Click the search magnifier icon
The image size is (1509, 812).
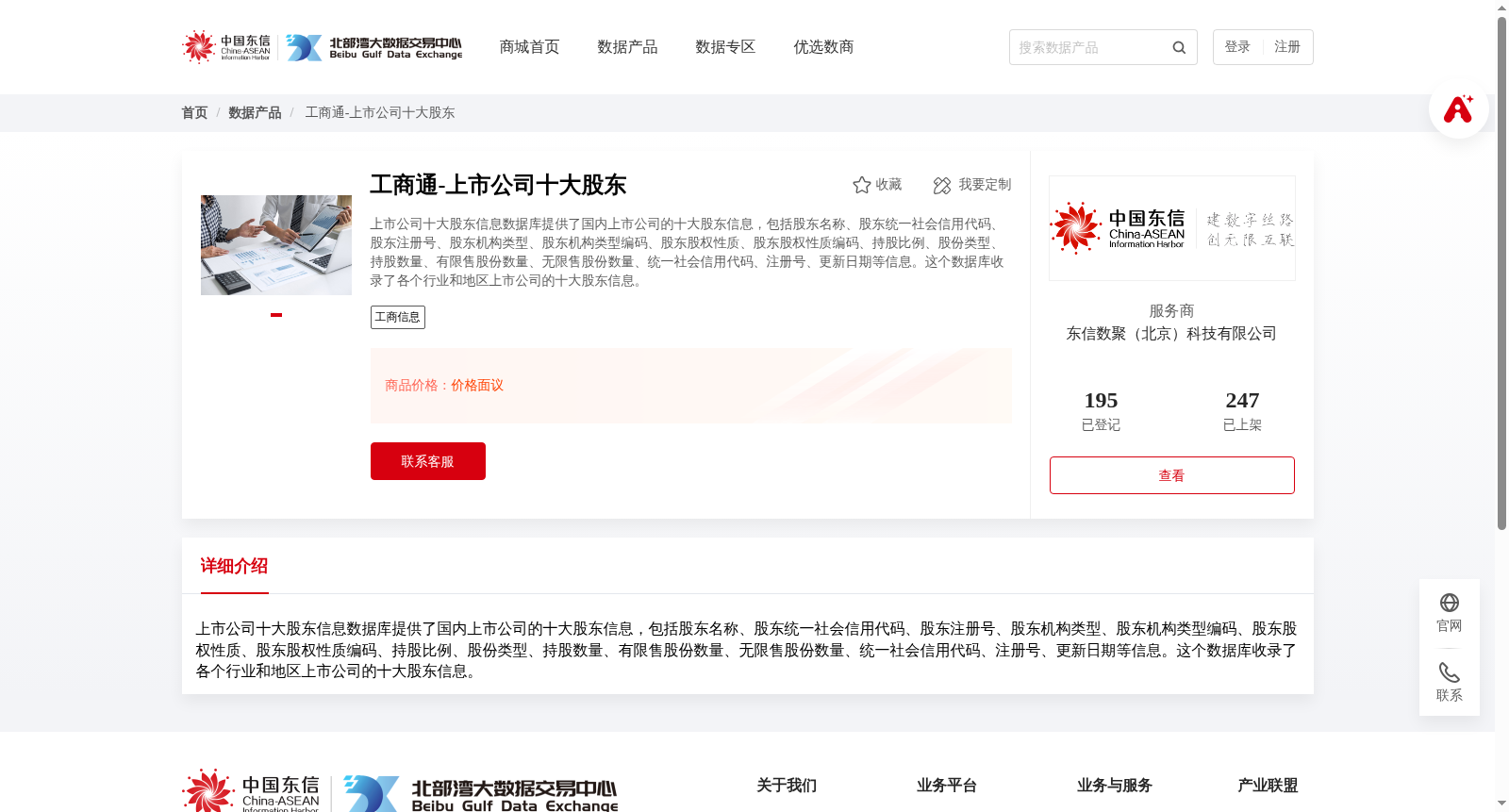pyautogui.click(x=1179, y=47)
